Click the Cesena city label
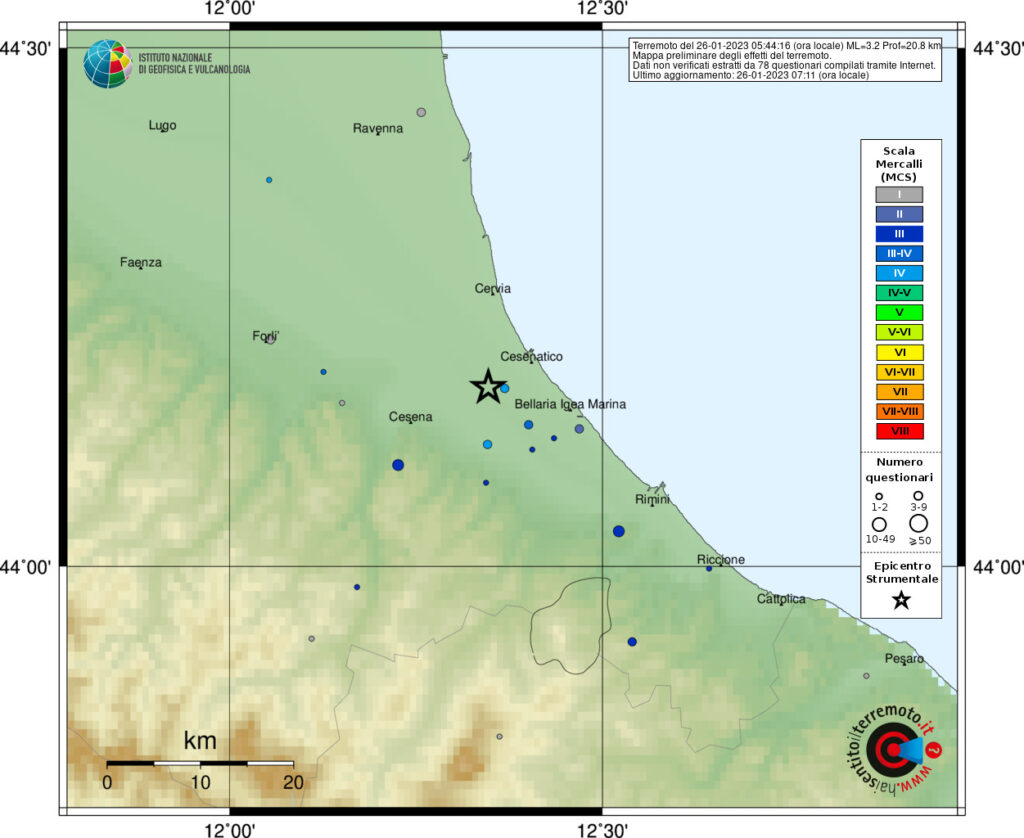The image size is (1024, 838). pos(410,417)
